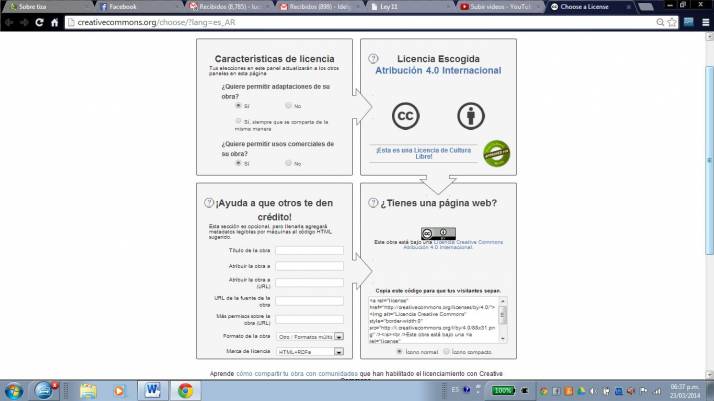This screenshot has width=714, height=401.
Task: Click the code box scroll up arrow
Action: point(503,301)
